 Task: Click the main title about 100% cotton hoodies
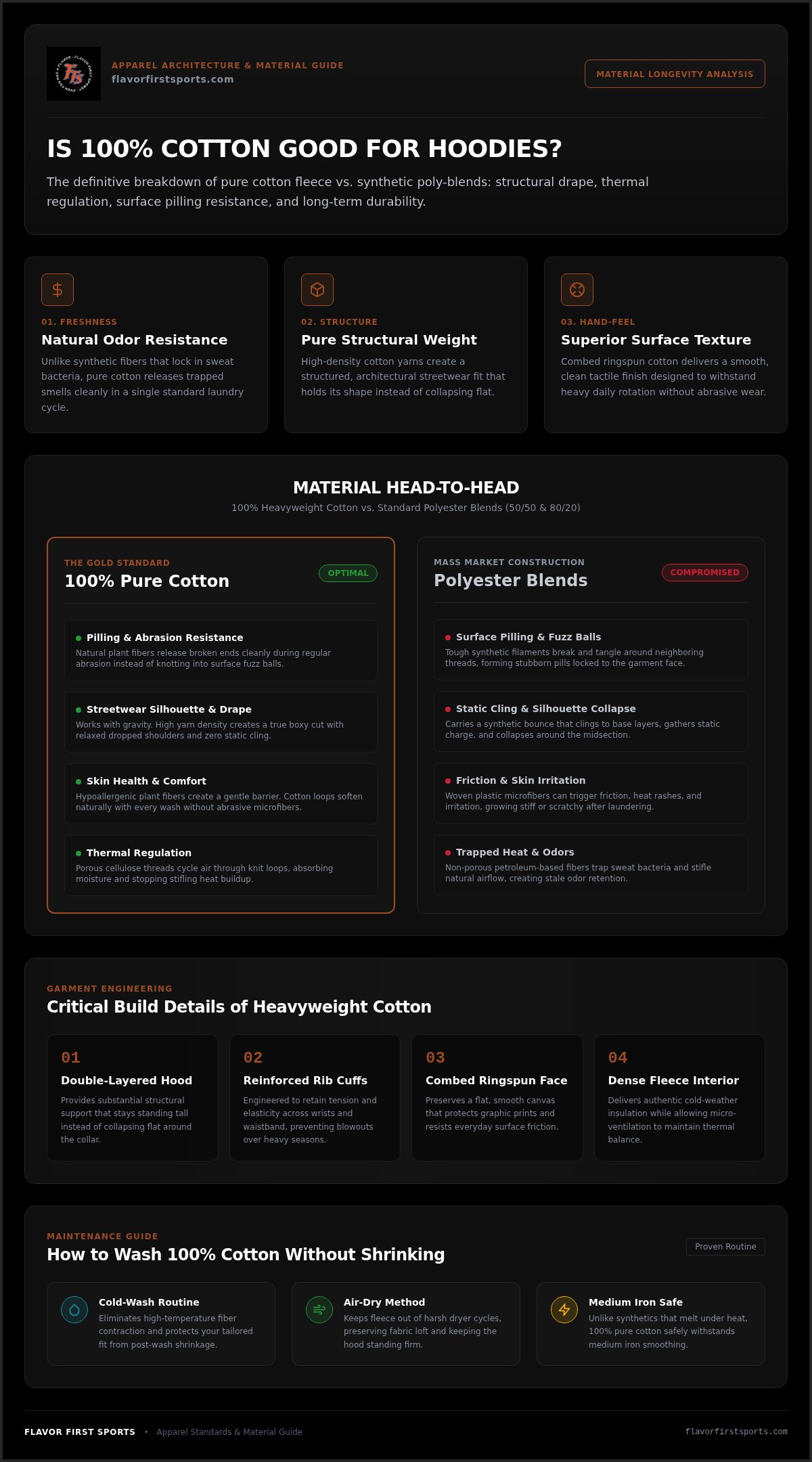[304, 149]
